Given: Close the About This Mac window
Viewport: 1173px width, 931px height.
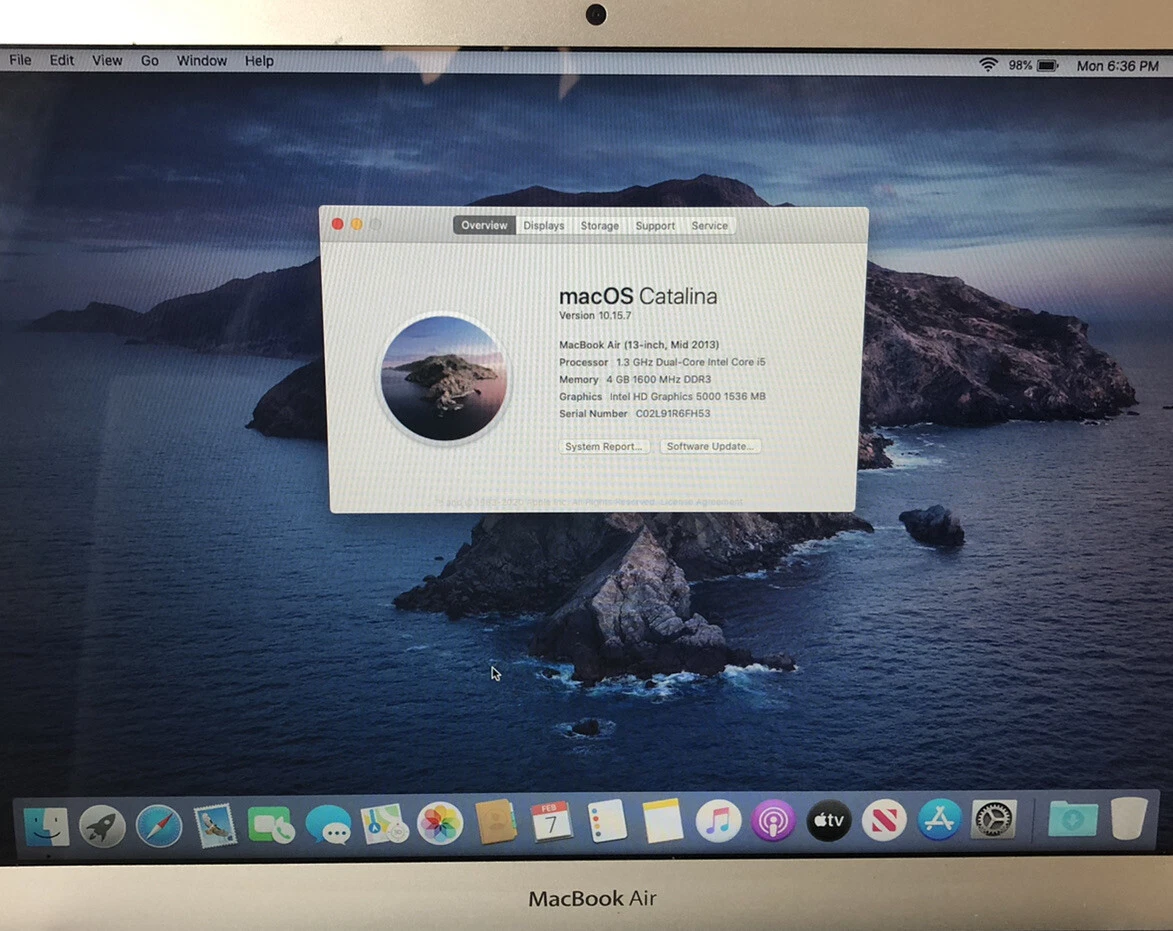Looking at the screenshot, I should click(337, 224).
